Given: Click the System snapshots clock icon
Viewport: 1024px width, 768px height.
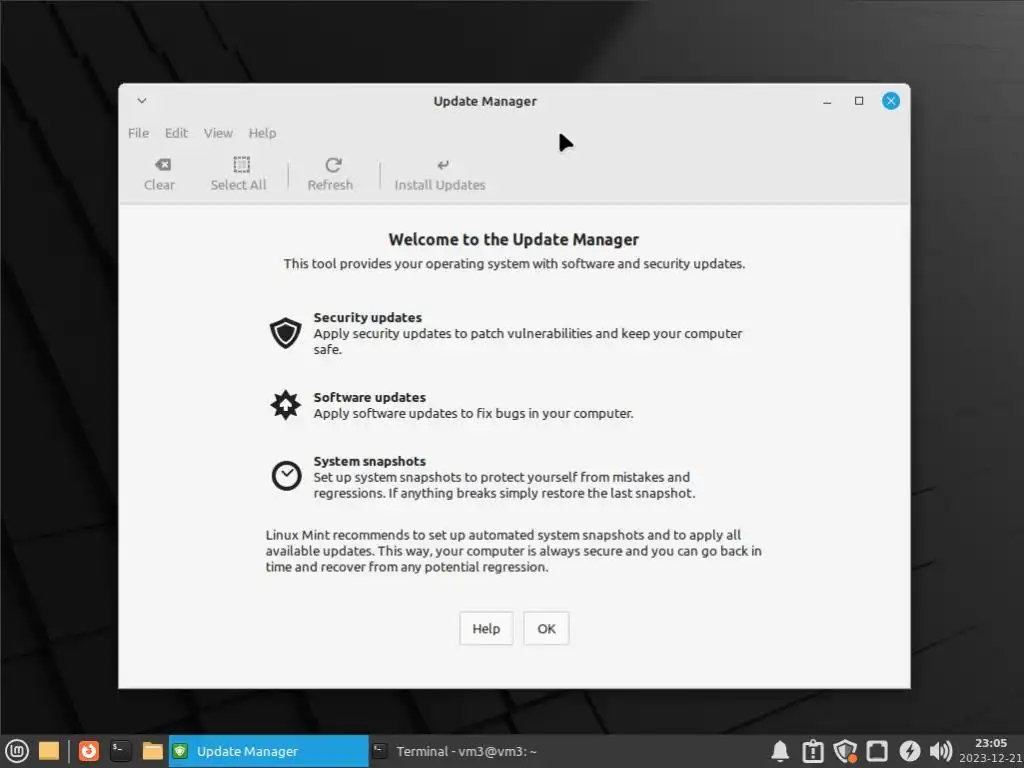Looking at the screenshot, I should (286, 475).
